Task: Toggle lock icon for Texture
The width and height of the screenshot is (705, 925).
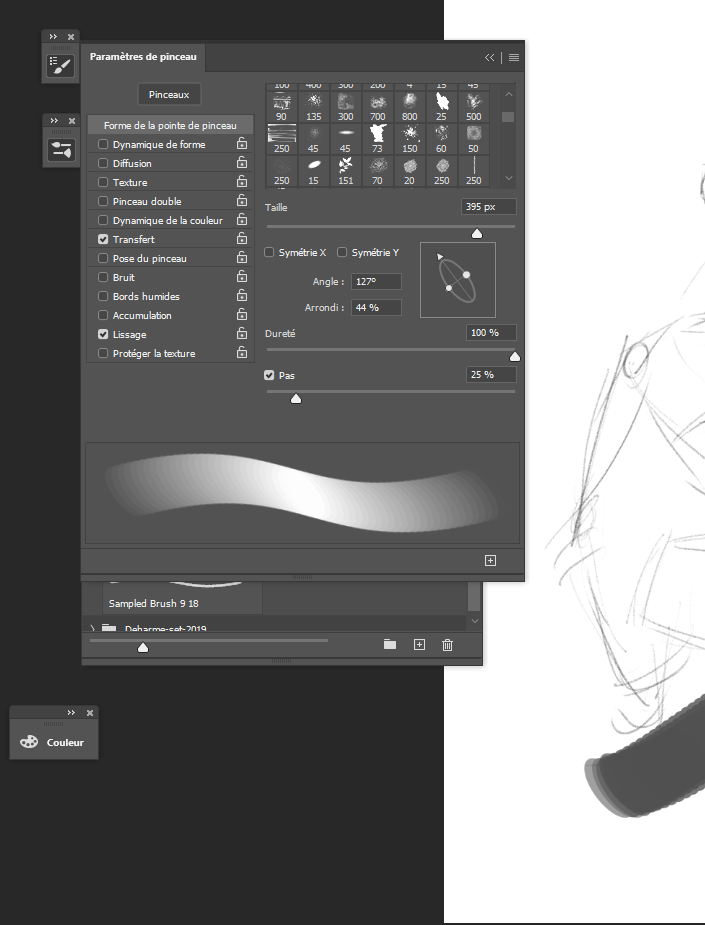Action: tap(242, 181)
